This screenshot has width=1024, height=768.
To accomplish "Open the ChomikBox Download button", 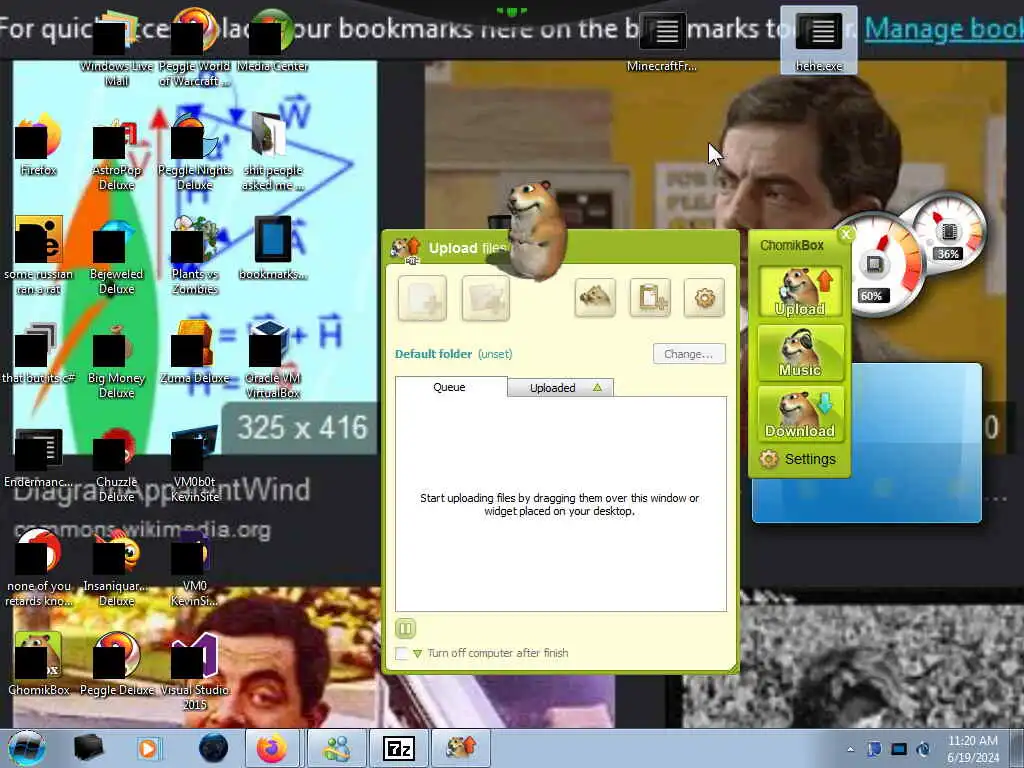I will [801, 414].
